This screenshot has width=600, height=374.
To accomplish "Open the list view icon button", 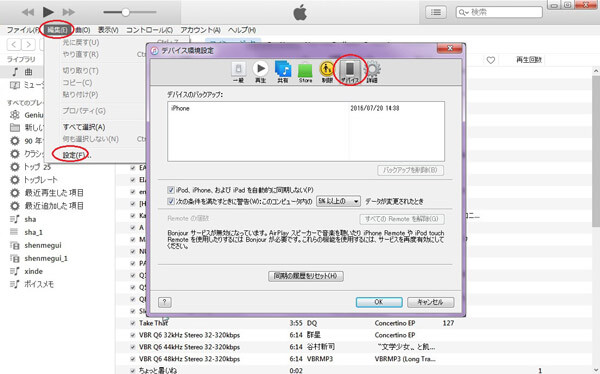I will (x=436, y=12).
